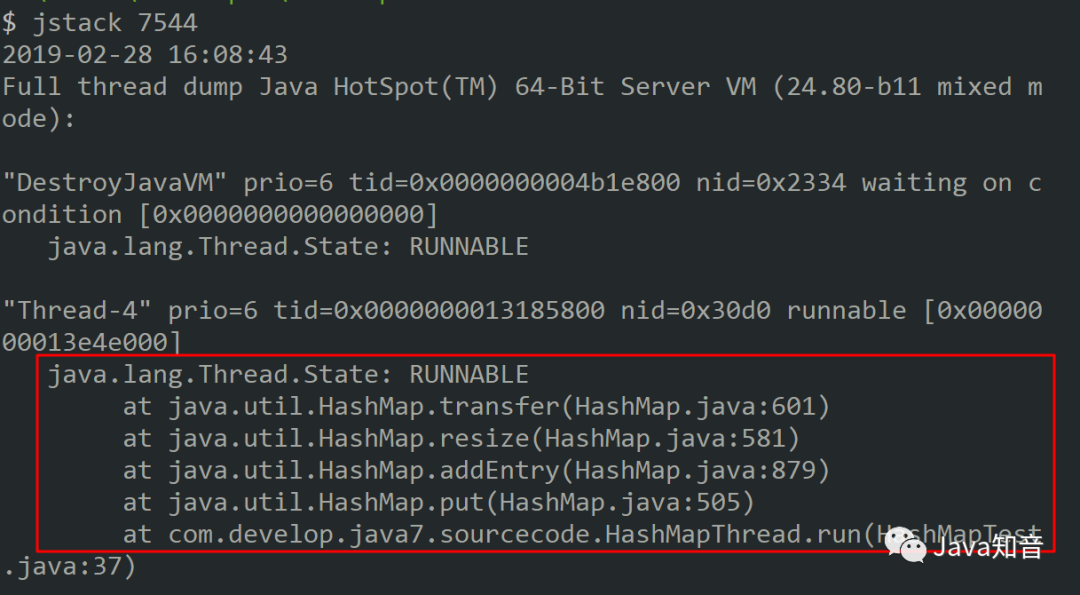
Task: Click the timestamp '2019-02-28 16:08:43'
Action: (145, 54)
